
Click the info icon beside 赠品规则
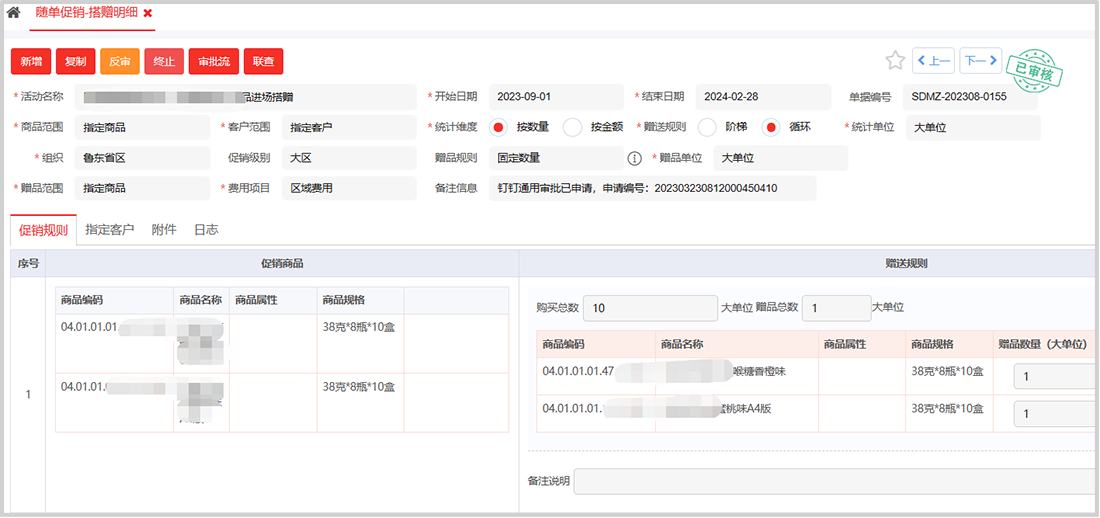pyautogui.click(x=634, y=158)
